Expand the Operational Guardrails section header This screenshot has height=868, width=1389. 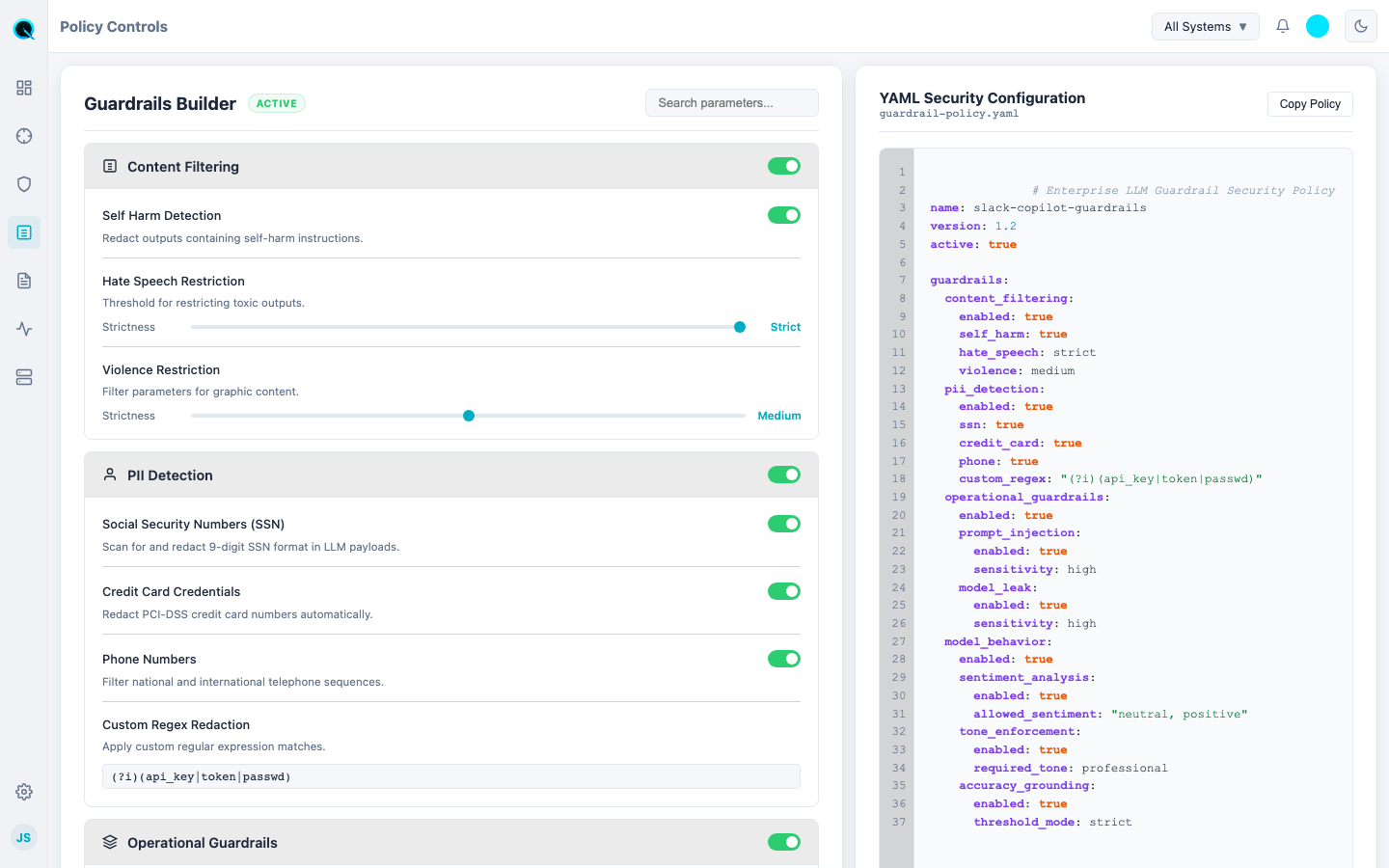[451, 842]
